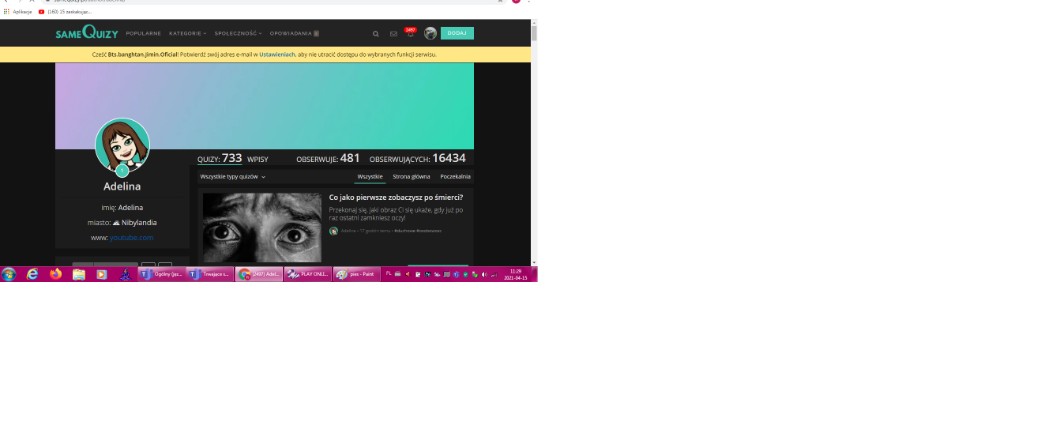
Task: Open the messages envelope icon
Action: (393, 34)
